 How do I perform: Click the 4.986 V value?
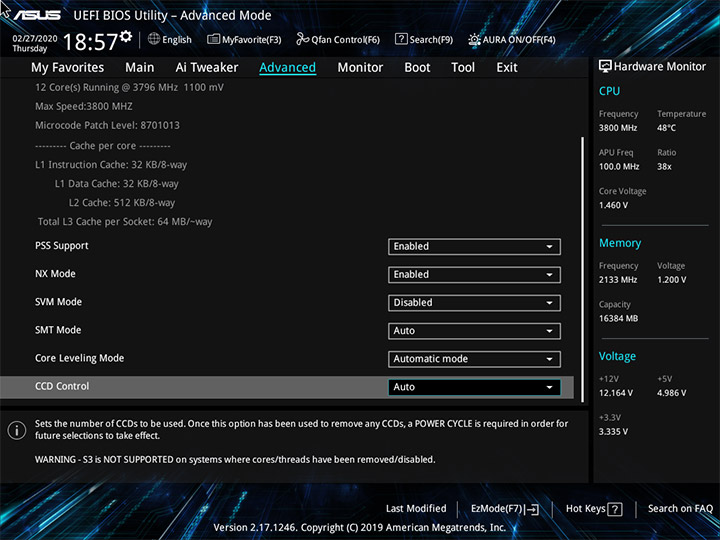pos(672,393)
